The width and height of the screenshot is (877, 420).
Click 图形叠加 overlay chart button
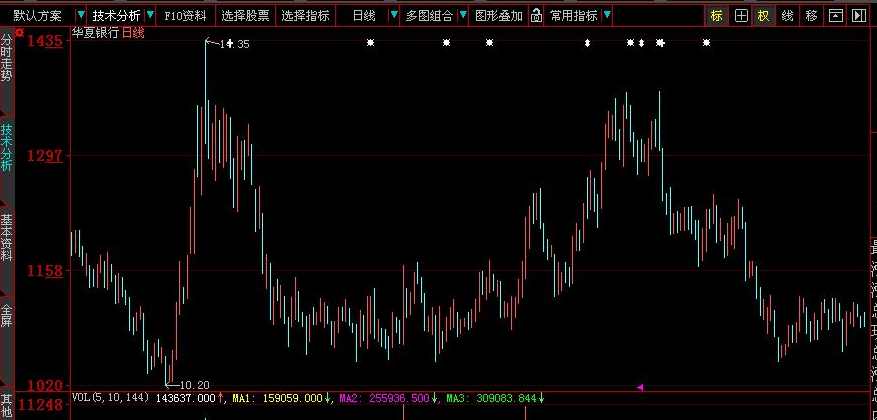(499, 15)
